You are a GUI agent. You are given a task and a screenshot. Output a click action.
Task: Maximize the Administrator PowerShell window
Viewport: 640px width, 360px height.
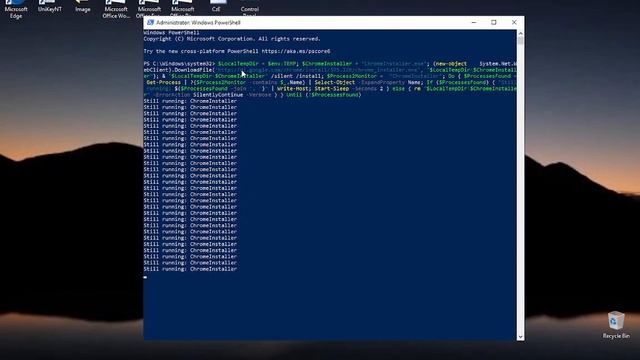[x=493, y=22]
